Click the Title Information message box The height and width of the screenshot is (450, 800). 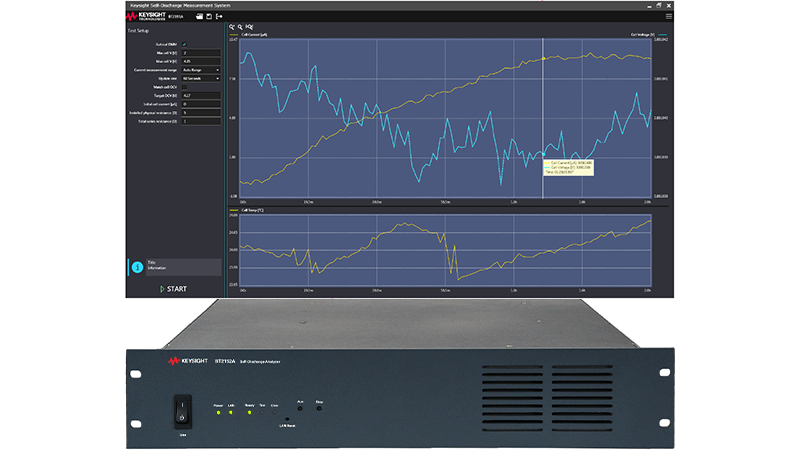point(184,267)
